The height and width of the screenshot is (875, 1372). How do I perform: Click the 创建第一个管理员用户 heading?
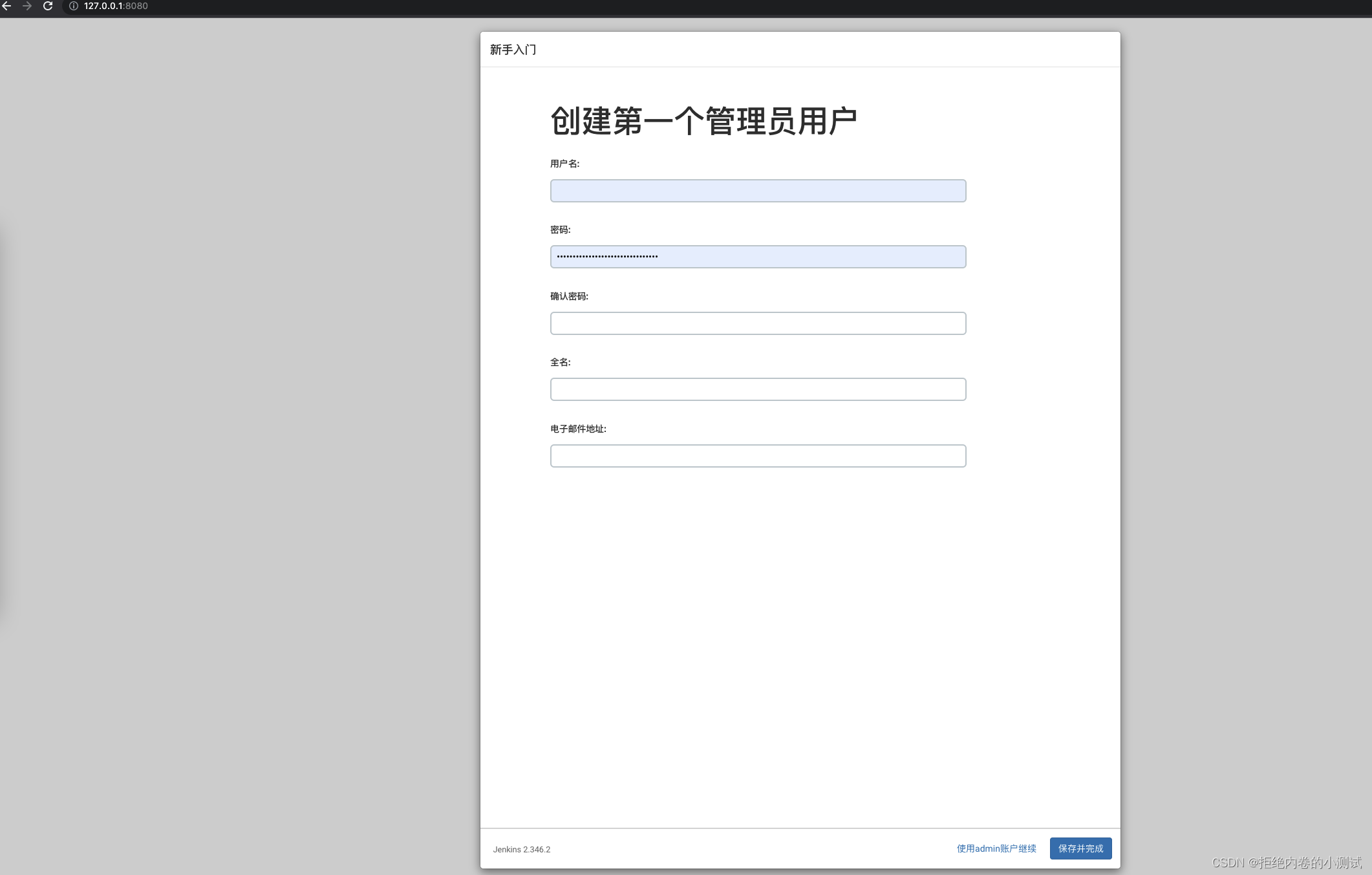pyautogui.click(x=703, y=121)
